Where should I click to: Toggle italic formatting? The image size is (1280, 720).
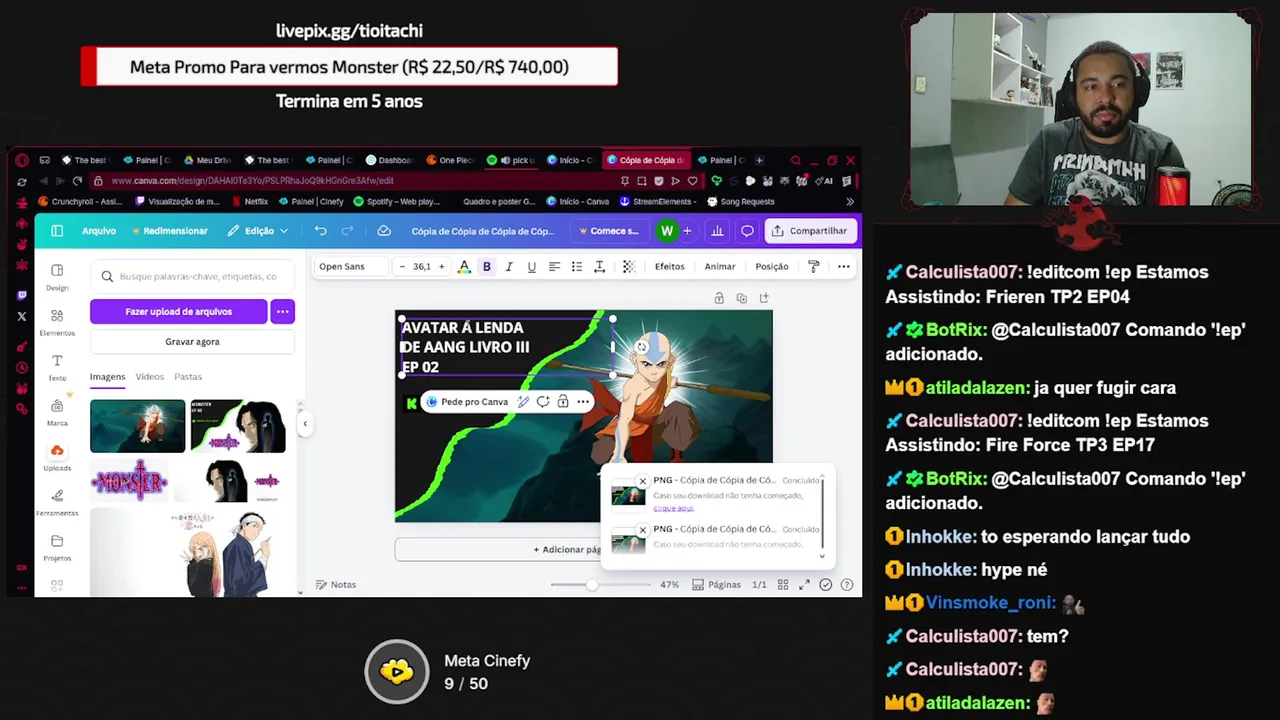pos(509,267)
